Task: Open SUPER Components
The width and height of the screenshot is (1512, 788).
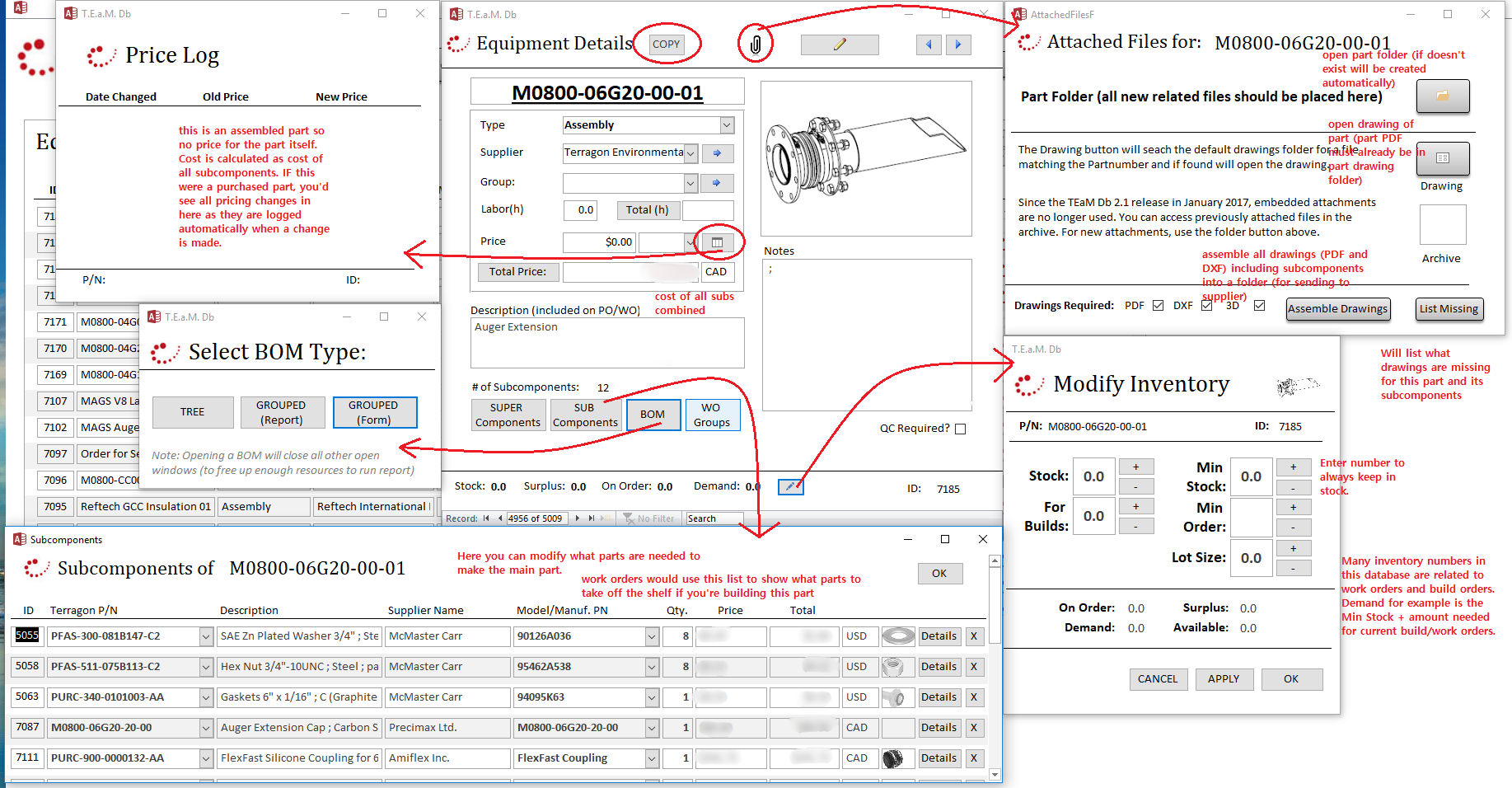Action: [x=508, y=415]
